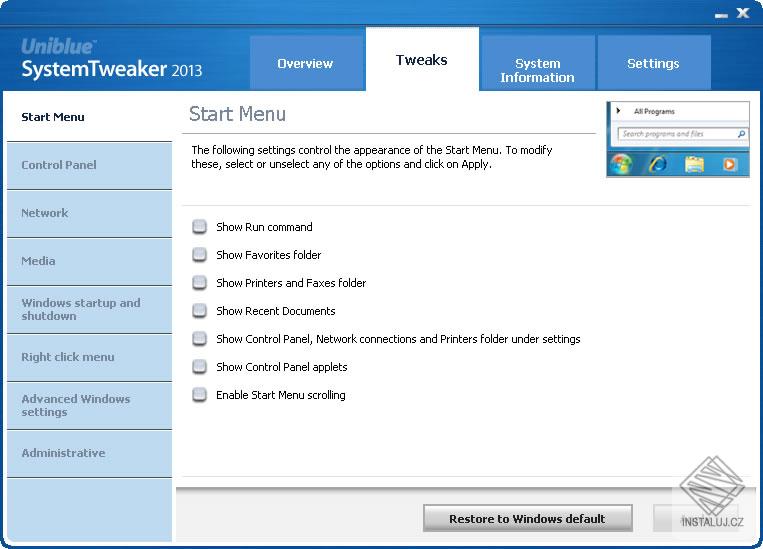763x549 pixels.
Task: Open the Network tweaks category
Action: click(90, 213)
